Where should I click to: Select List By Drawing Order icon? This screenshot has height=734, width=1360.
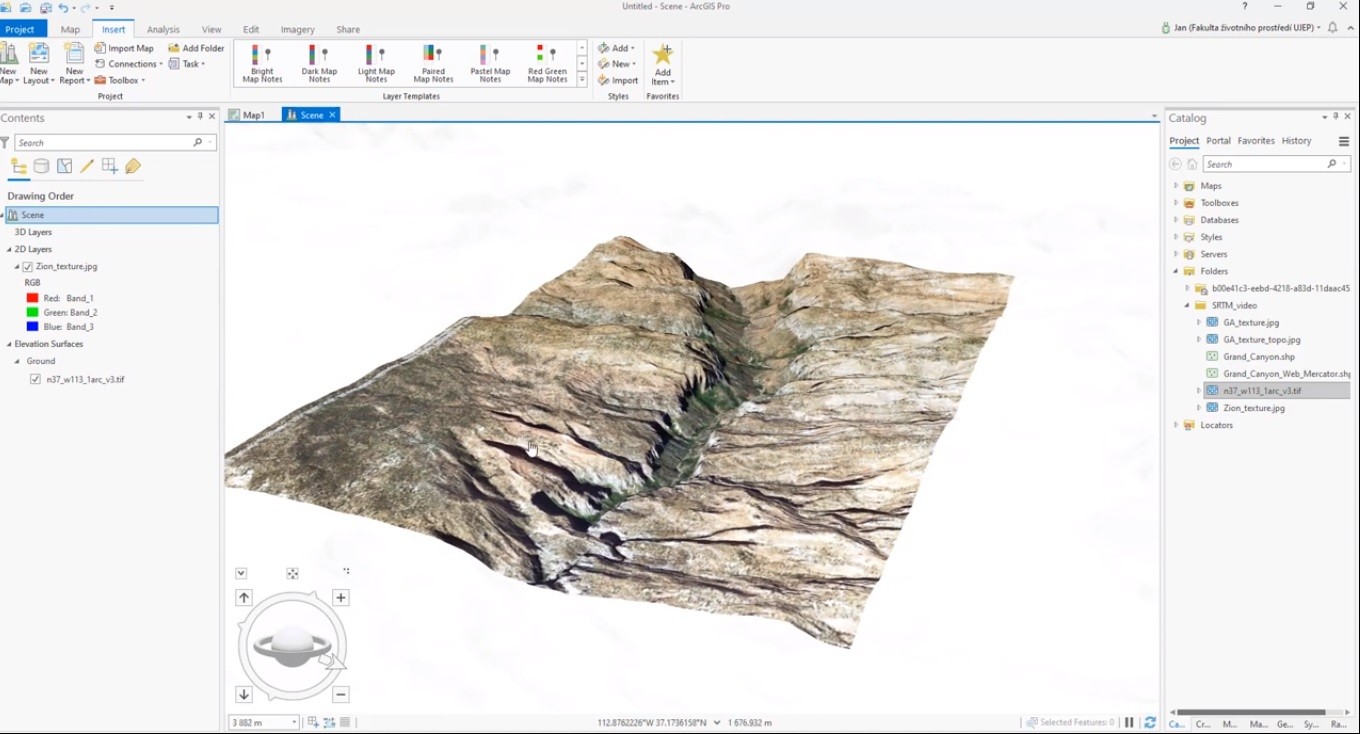[x=19, y=167]
